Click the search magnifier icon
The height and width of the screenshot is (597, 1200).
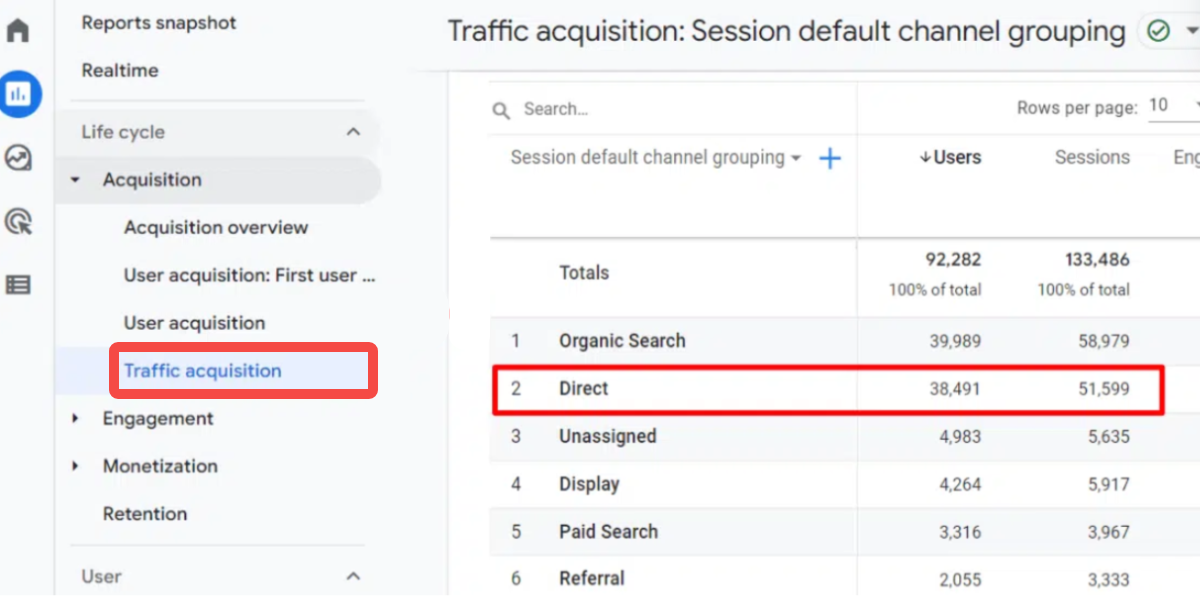coord(501,110)
